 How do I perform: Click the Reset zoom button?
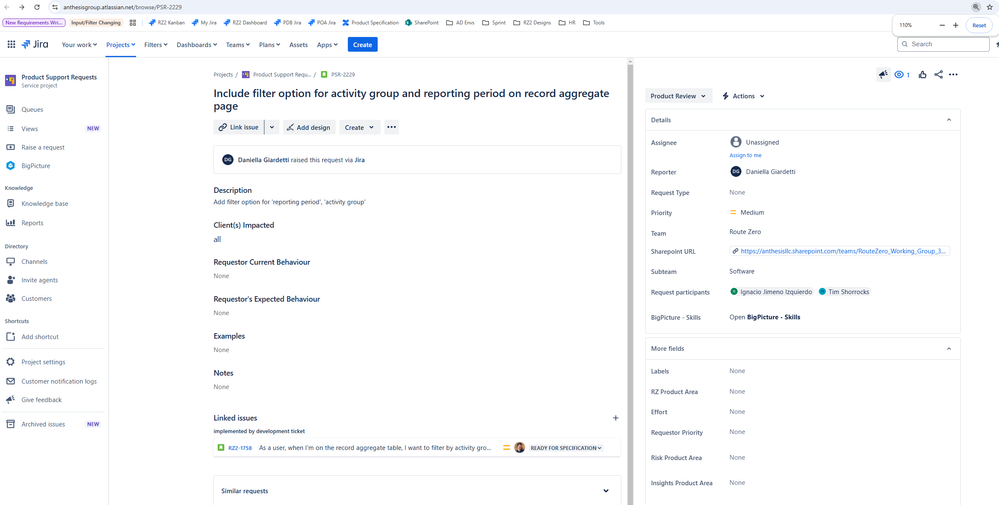coord(979,25)
